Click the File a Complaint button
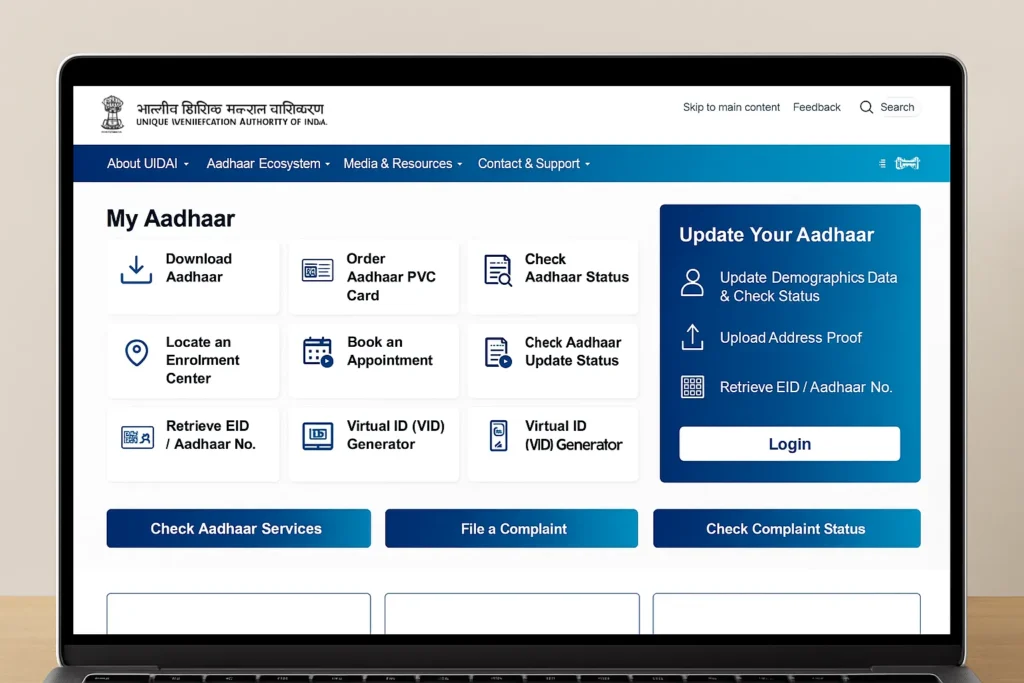1024x683 pixels. pyautogui.click(x=511, y=528)
